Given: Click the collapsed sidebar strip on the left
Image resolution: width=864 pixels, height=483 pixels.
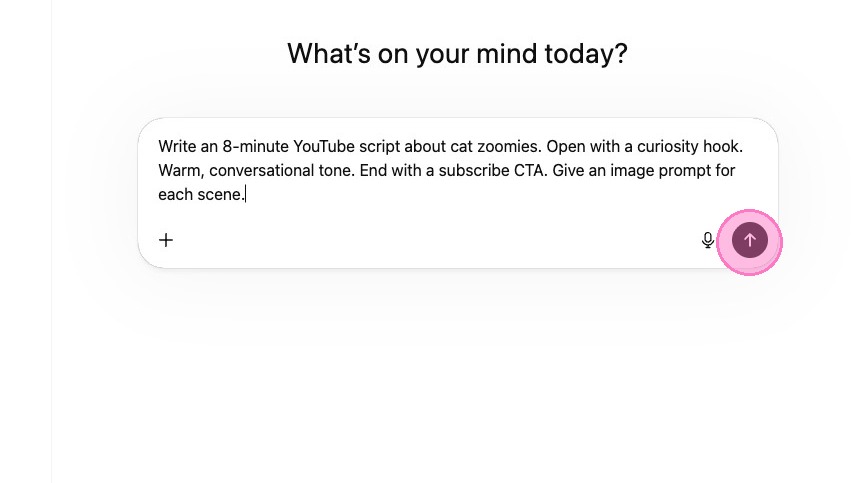Looking at the screenshot, I should point(25,241).
